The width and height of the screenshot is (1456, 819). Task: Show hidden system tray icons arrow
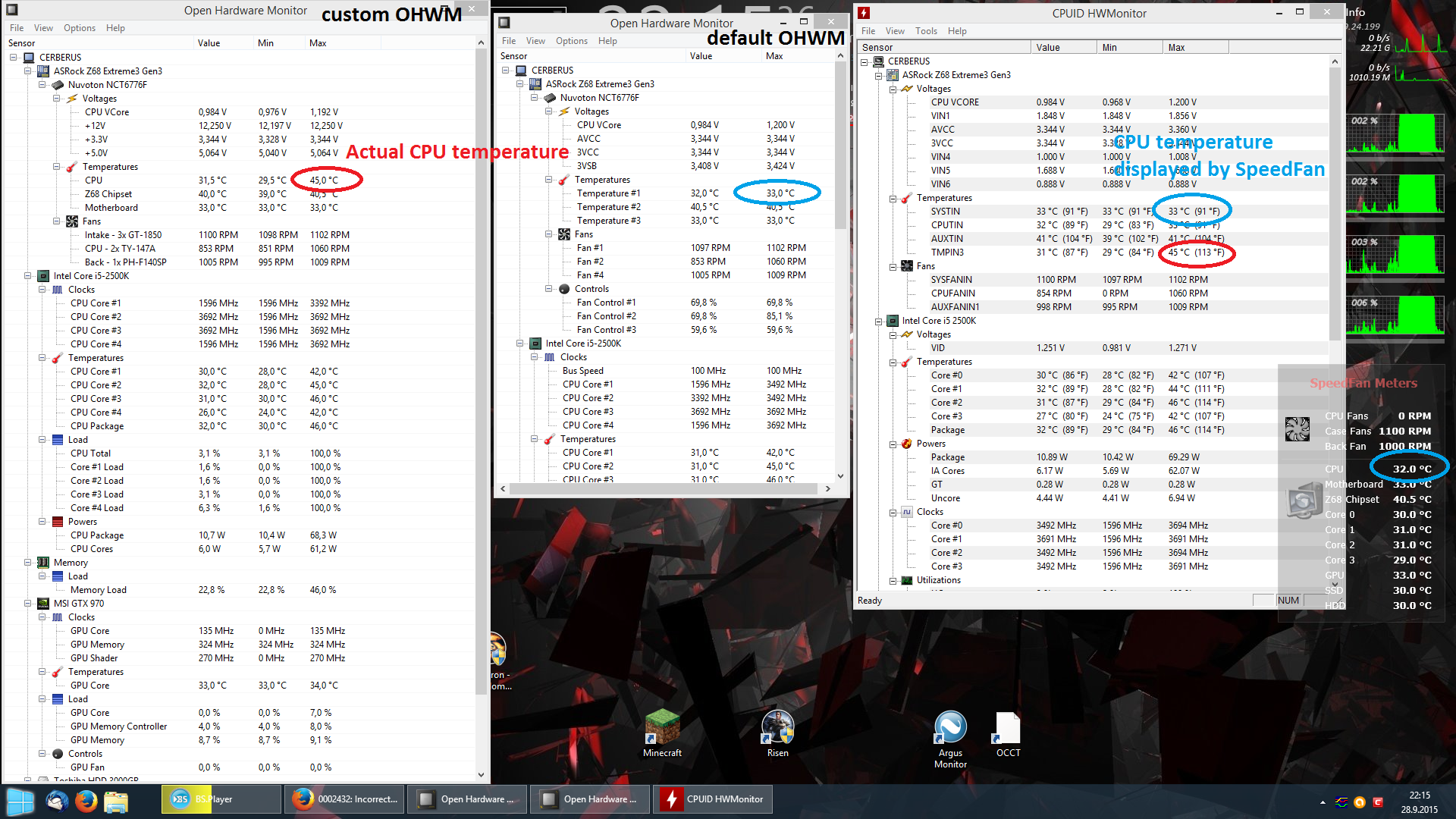[x=1323, y=802]
